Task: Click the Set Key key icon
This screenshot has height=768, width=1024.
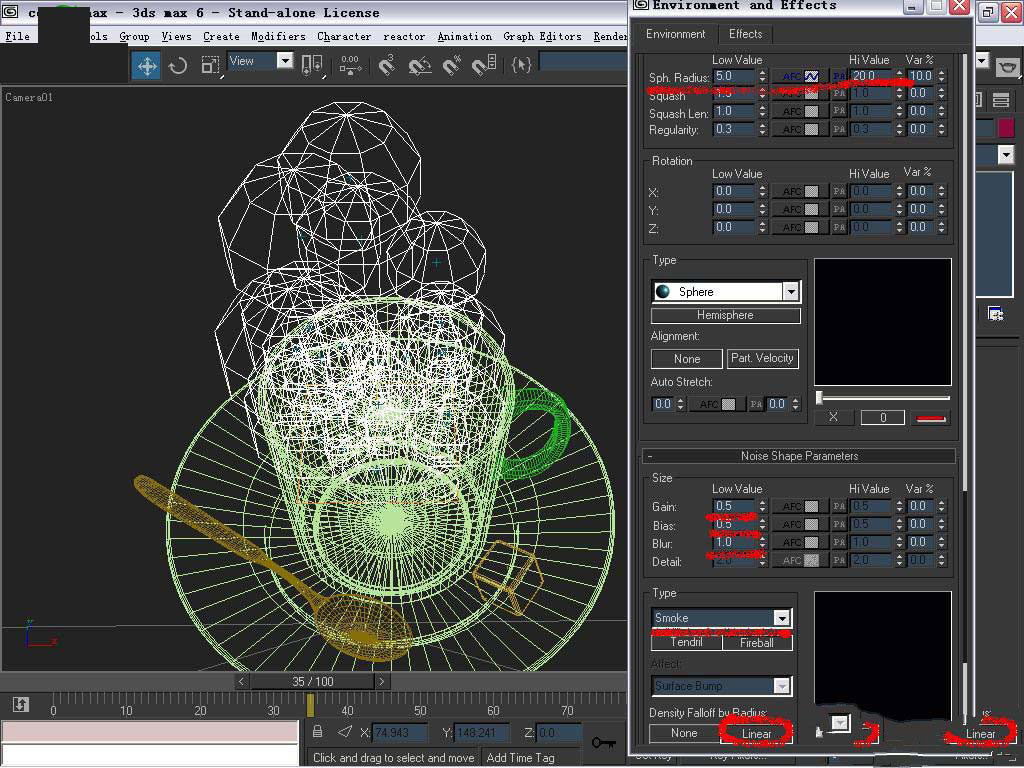Action: tap(603, 741)
